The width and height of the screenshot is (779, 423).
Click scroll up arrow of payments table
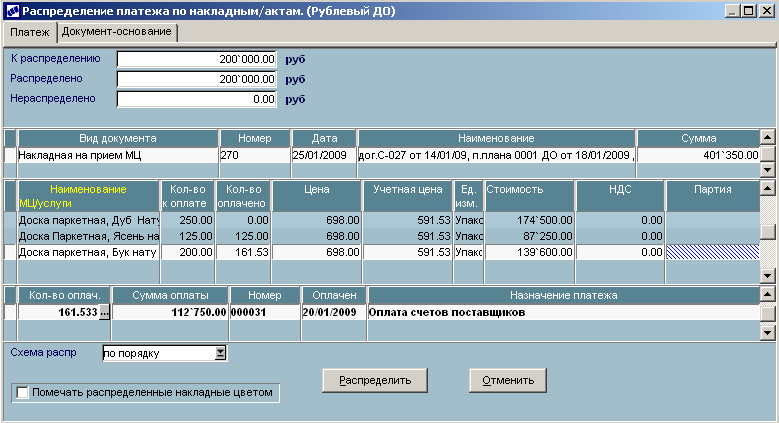pos(768,294)
